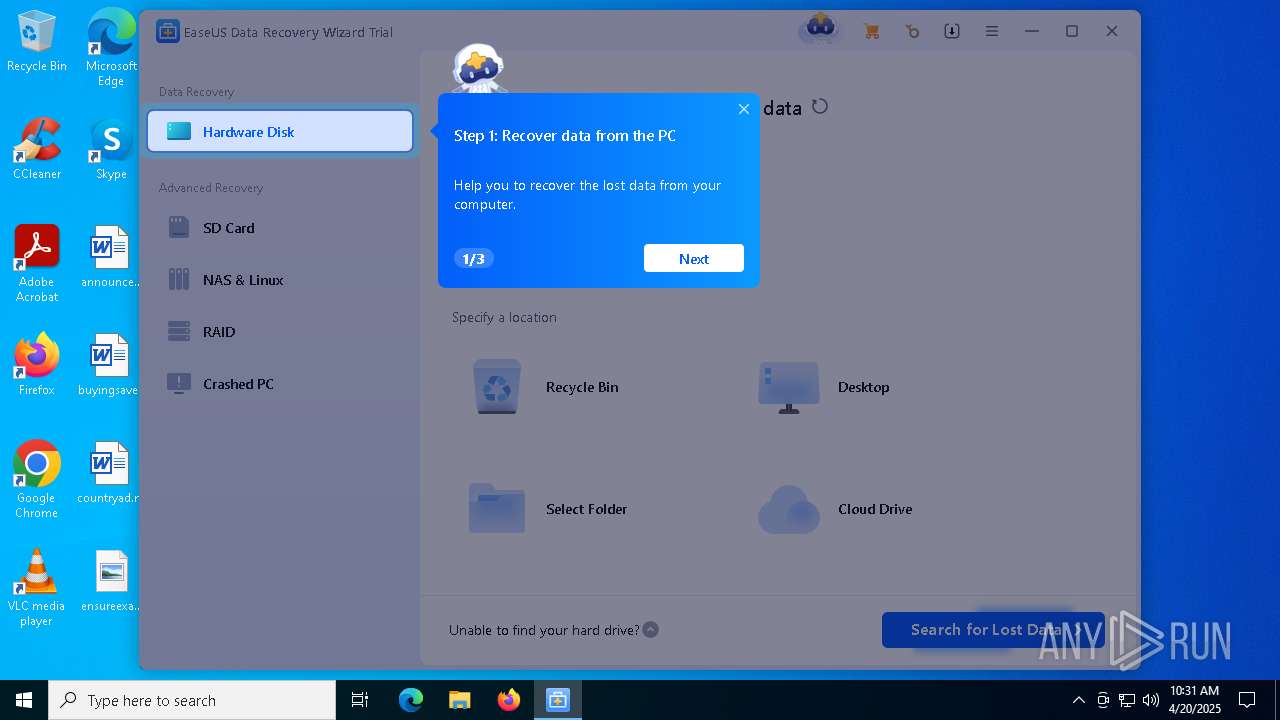Click Unable to find your hard drive text

pyautogui.click(x=544, y=630)
